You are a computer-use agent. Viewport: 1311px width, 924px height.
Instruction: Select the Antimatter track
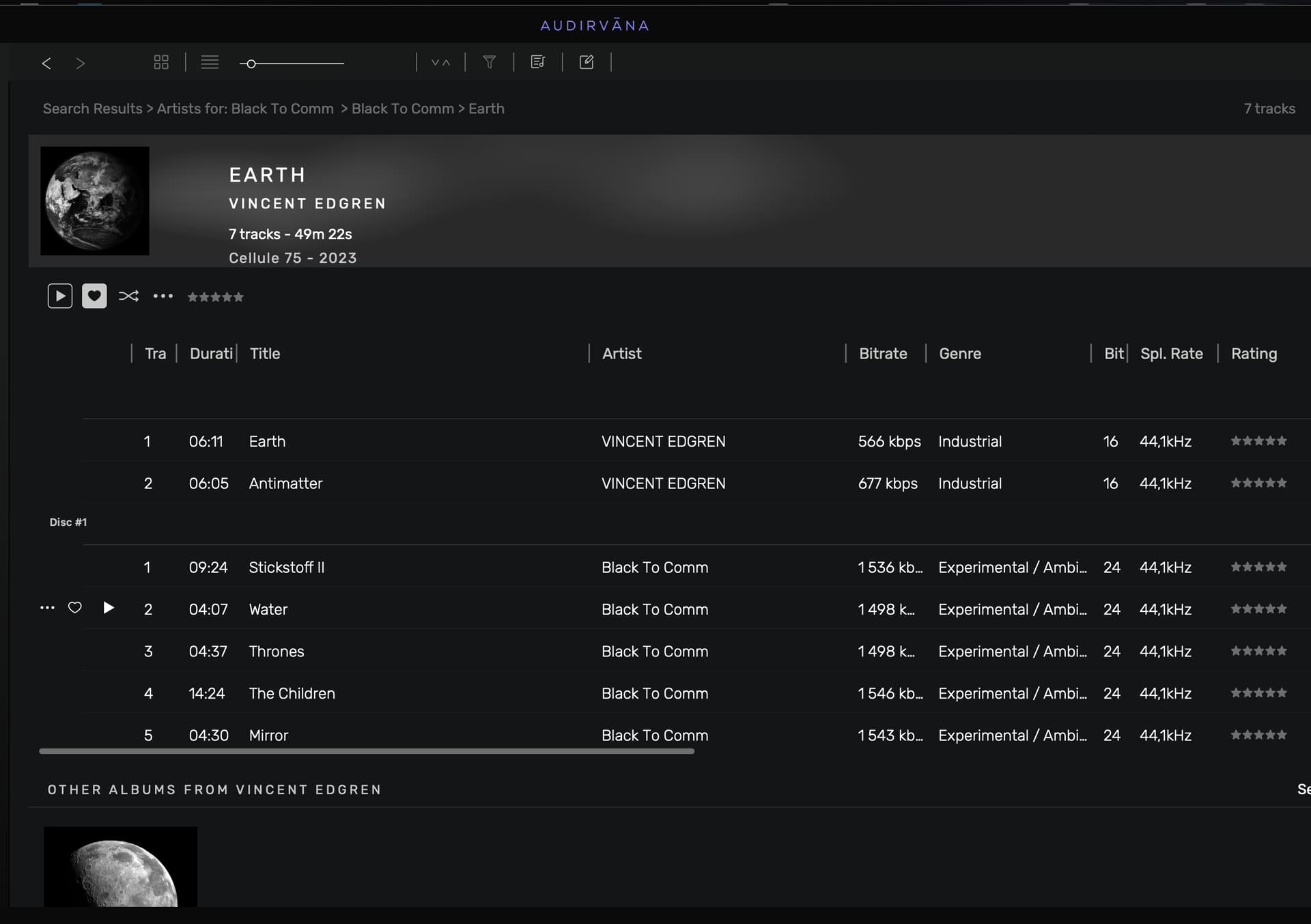(285, 484)
